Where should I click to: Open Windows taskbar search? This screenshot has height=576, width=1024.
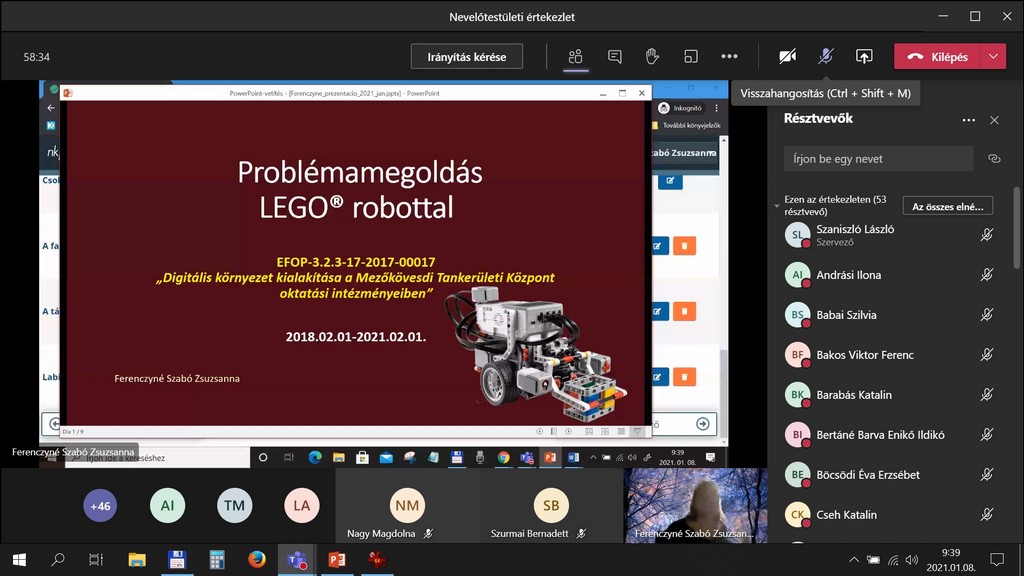[58, 560]
